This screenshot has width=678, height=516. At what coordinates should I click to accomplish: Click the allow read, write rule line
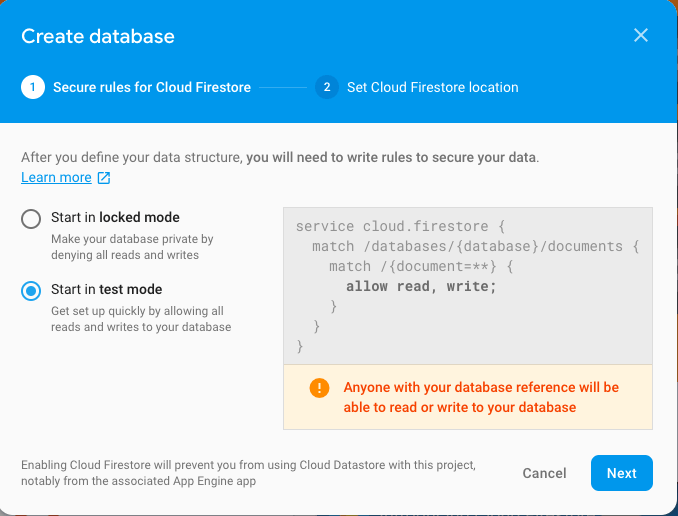coord(421,286)
